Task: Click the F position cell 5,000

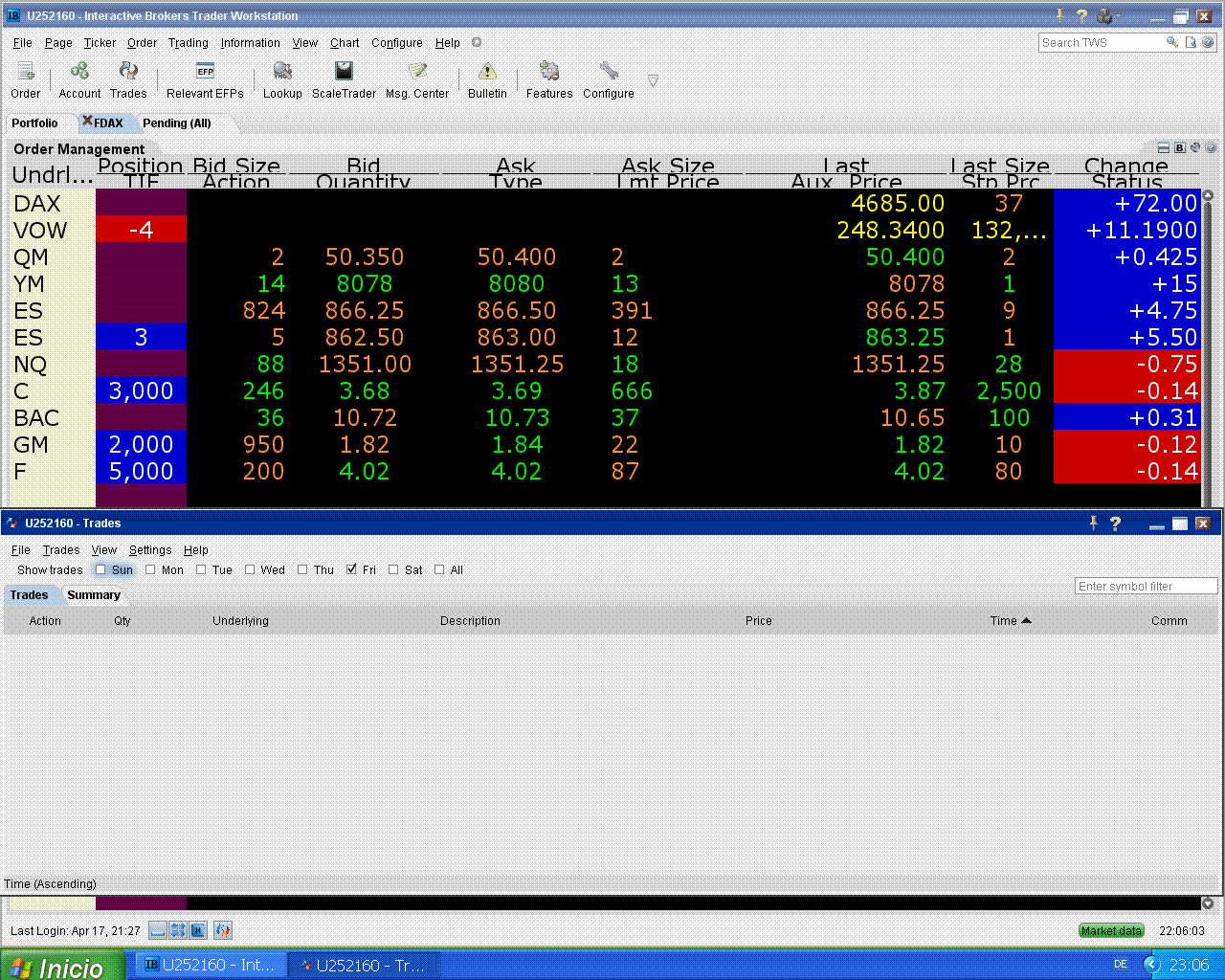Action: tap(141, 471)
